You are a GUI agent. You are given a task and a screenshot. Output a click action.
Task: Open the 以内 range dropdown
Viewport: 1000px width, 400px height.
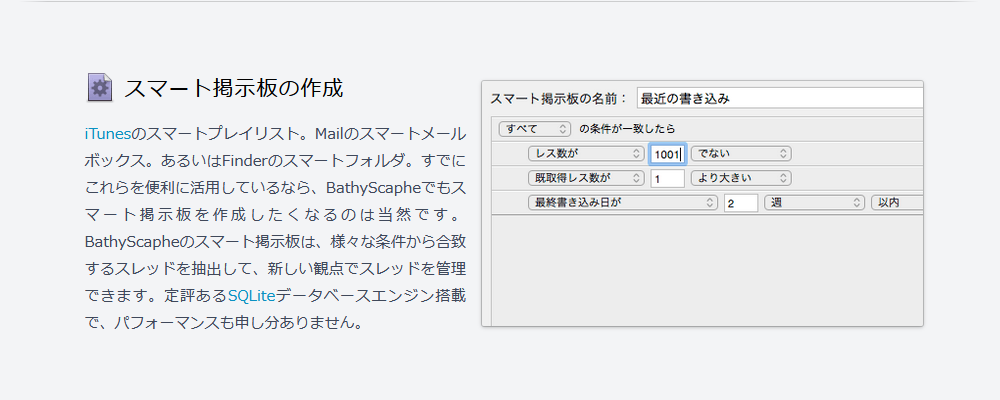point(897,203)
